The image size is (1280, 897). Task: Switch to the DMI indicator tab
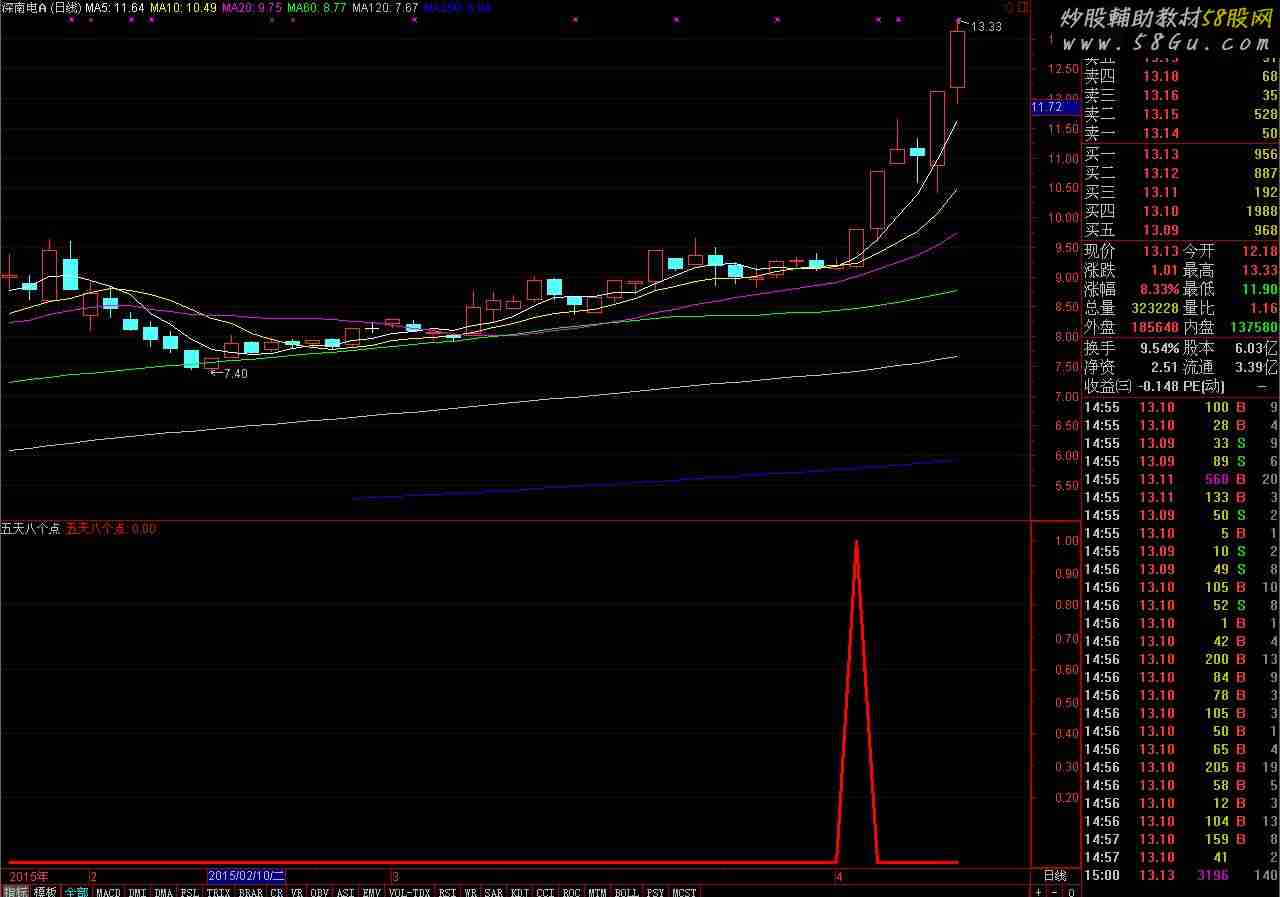pyautogui.click(x=137, y=891)
